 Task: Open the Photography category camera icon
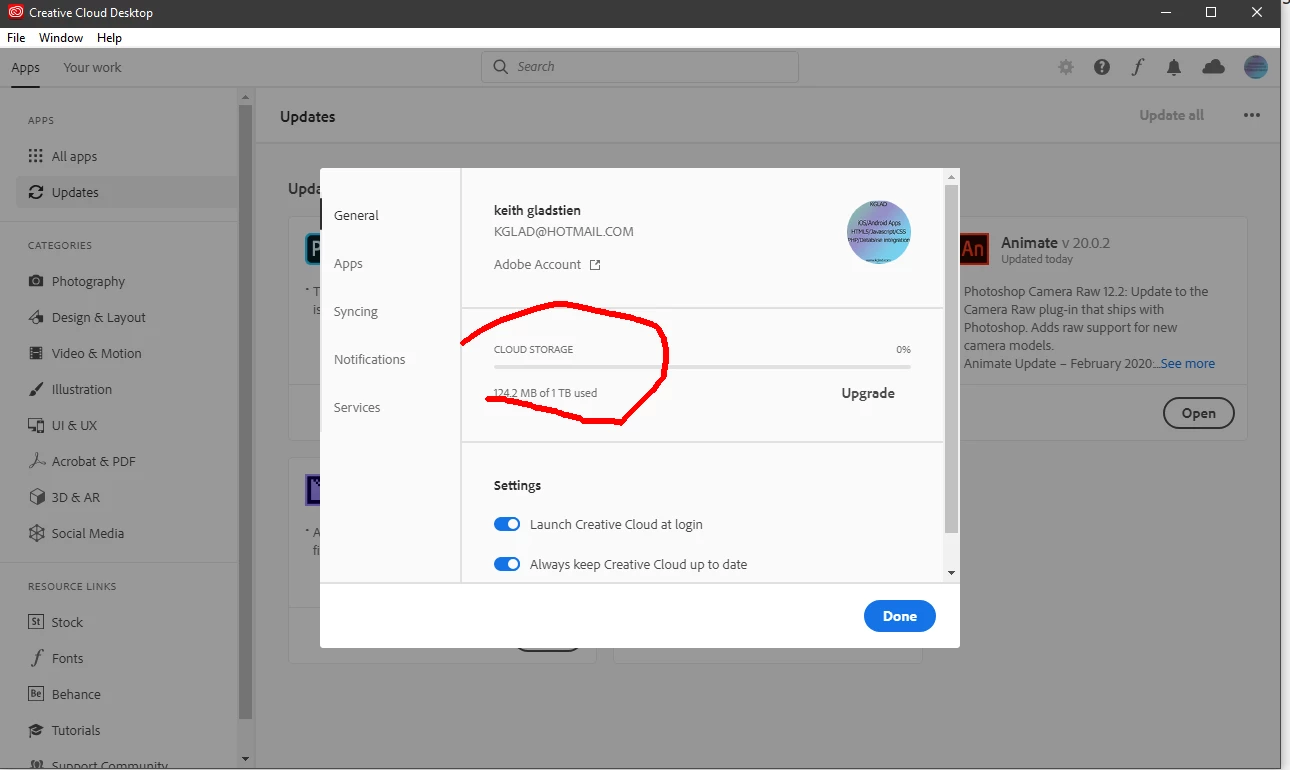[36, 281]
